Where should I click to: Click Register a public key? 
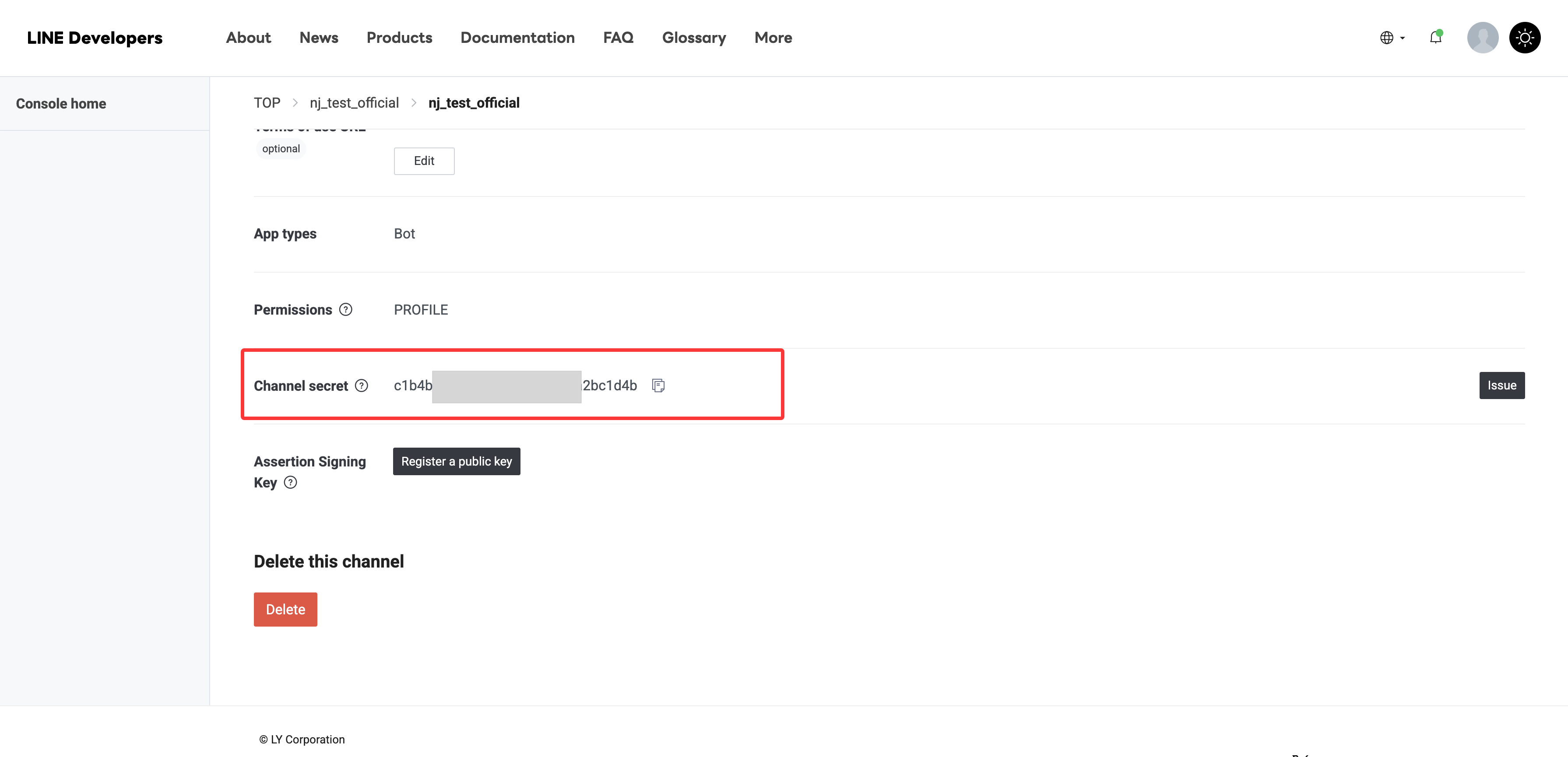pyautogui.click(x=457, y=461)
